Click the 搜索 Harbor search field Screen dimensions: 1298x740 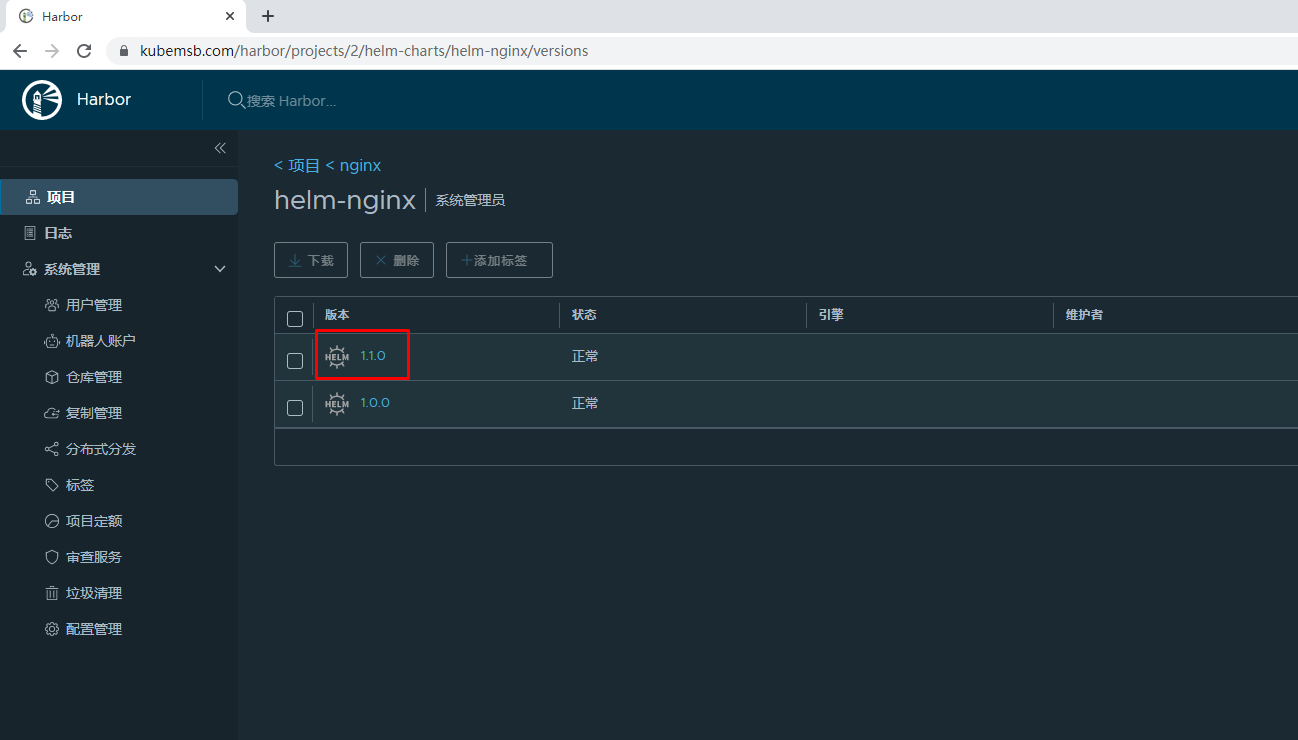click(292, 101)
